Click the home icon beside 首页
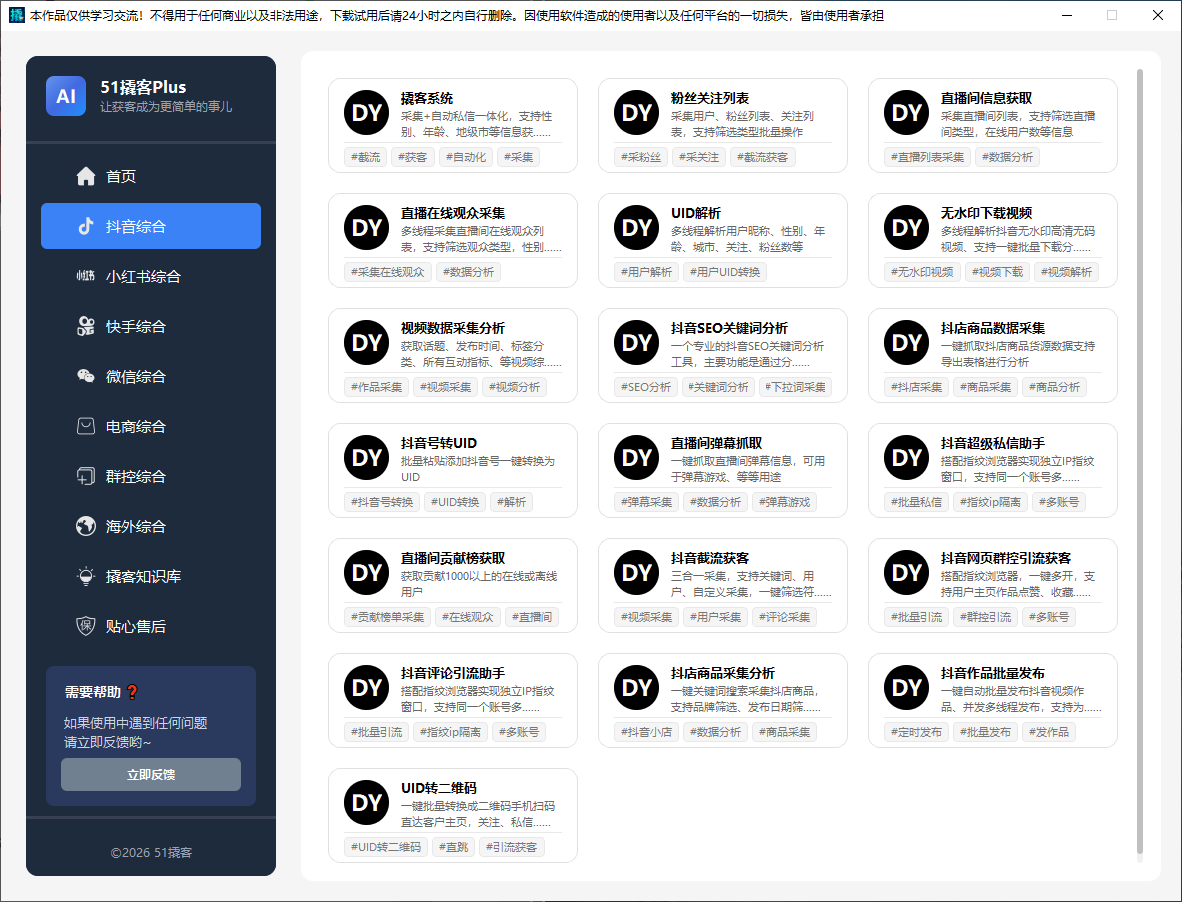Screen dimensions: 1182x902 [x=86, y=176]
